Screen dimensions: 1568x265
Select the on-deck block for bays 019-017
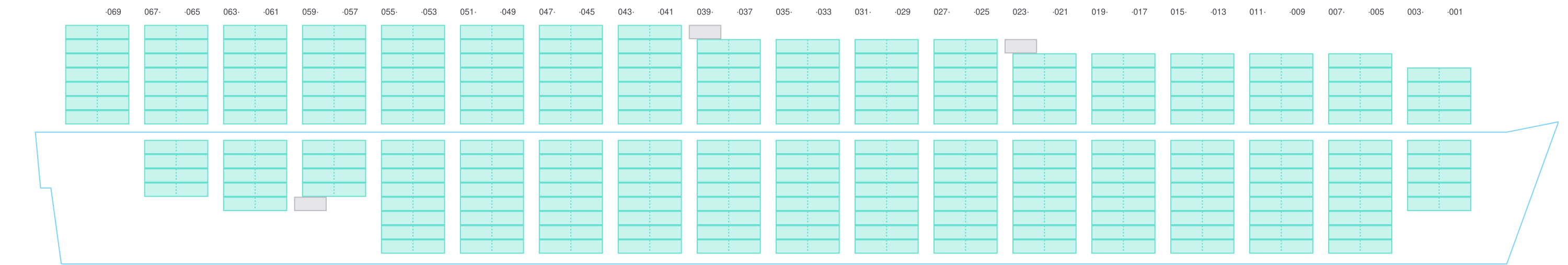click(1123, 89)
